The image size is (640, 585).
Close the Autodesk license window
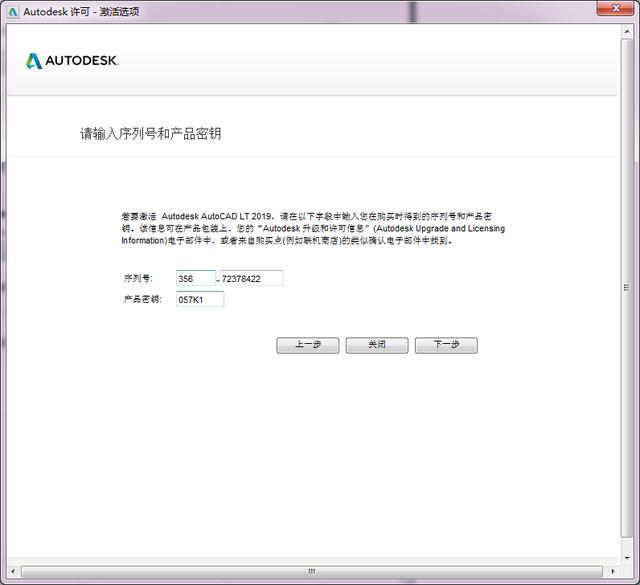[616, 8]
